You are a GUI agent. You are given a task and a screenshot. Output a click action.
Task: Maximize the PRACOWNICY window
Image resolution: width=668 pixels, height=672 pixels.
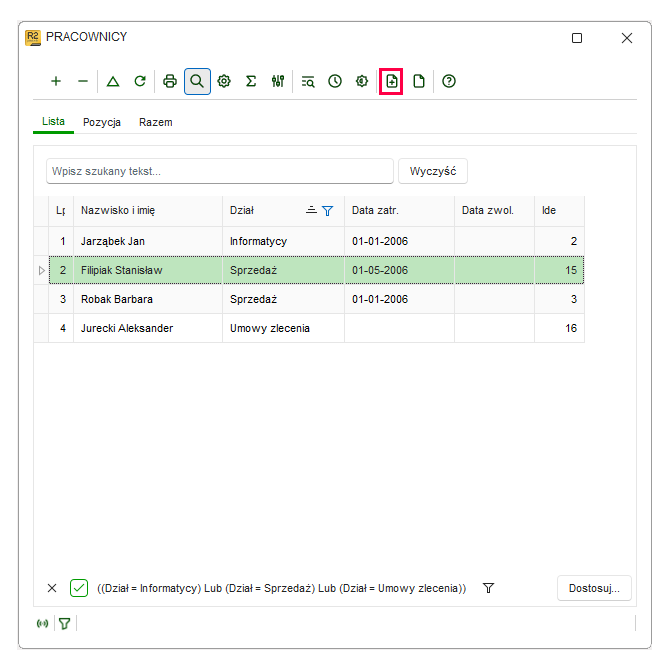click(577, 38)
